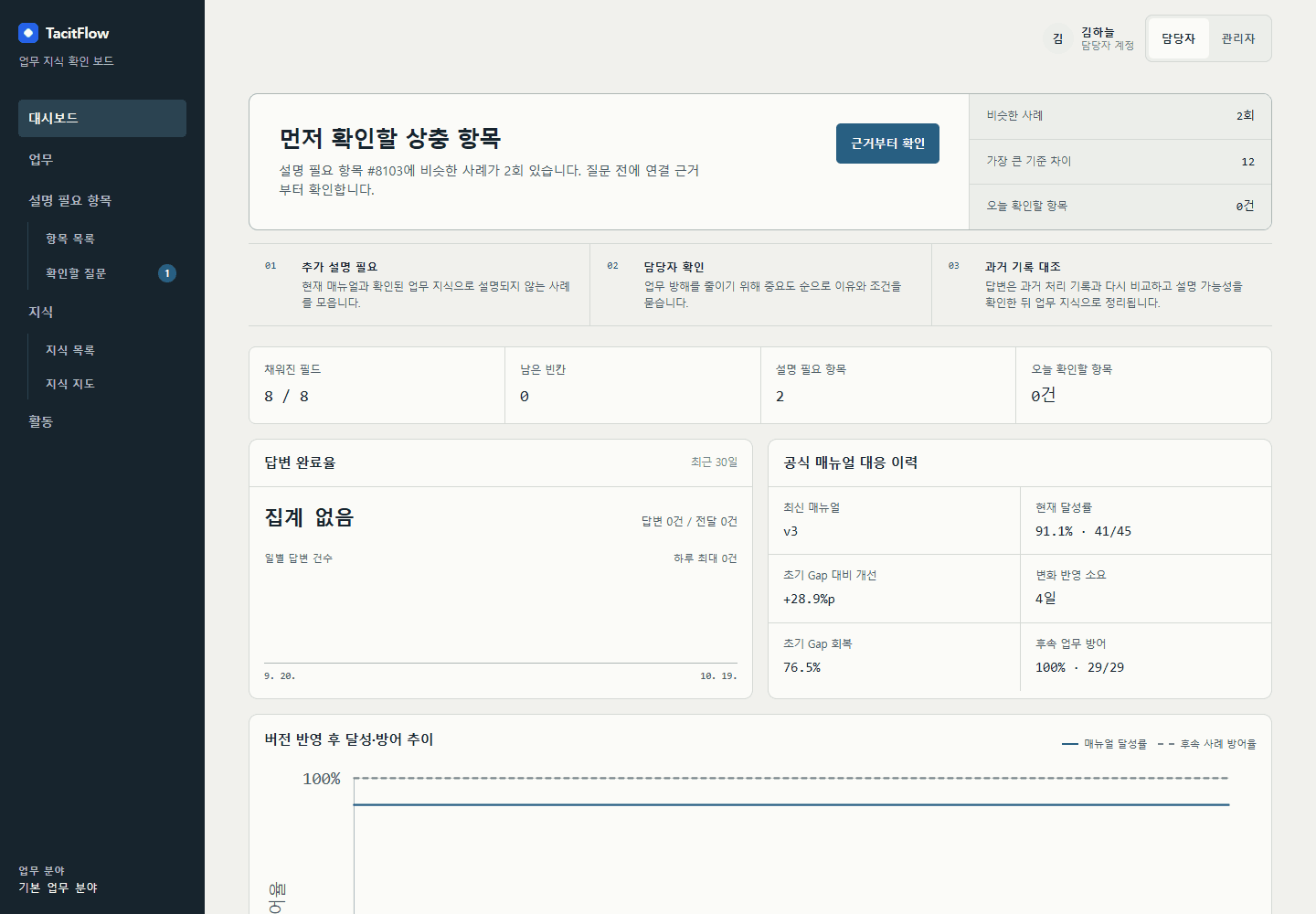Click 기본 업무 분야 at sidebar bottom

click(x=58, y=887)
